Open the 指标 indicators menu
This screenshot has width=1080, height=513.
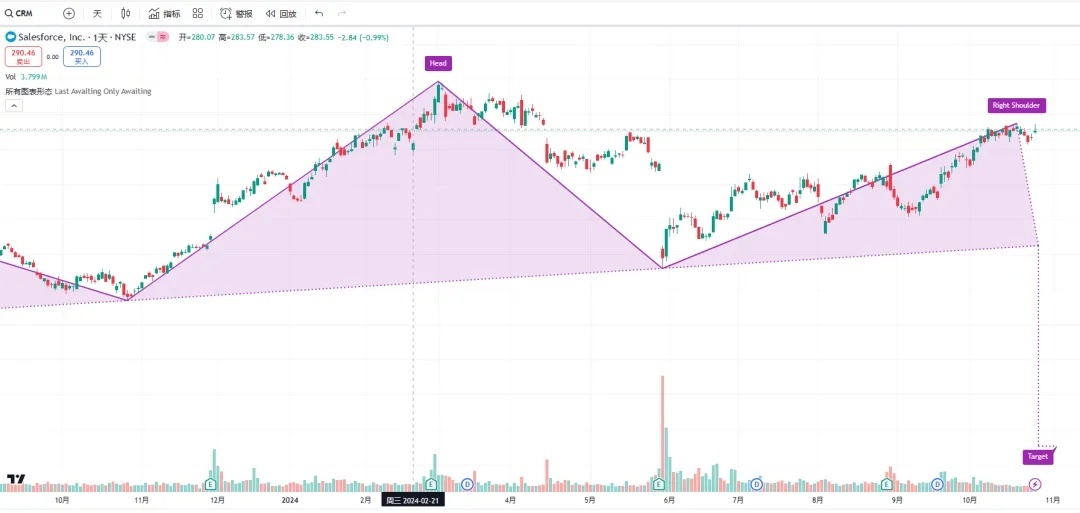[165, 14]
